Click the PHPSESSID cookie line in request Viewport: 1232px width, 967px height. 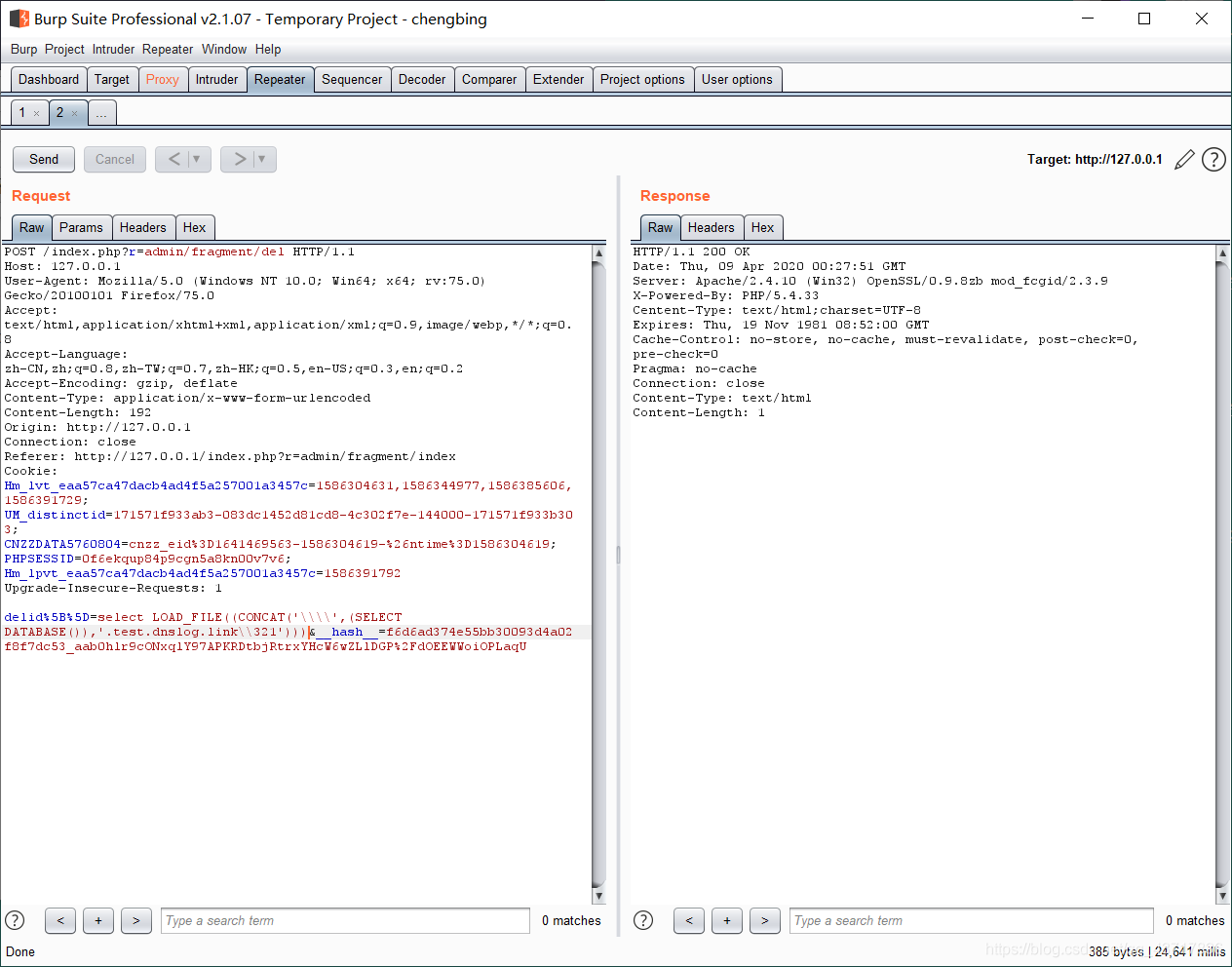tap(147, 559)
